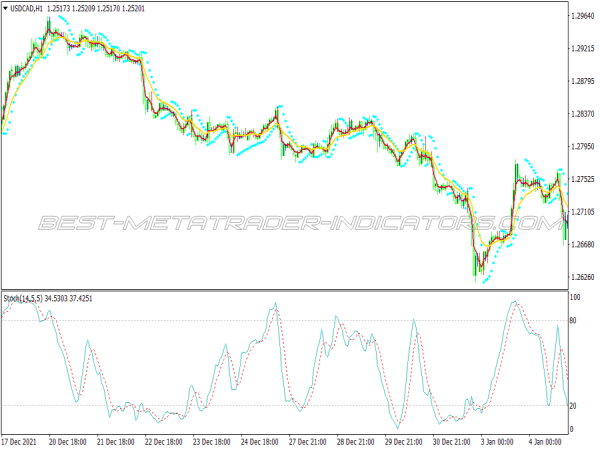Image resolution: width=600 pixels, height=450 pixels.
Task: Click the 21 Dec 18:00 time label
Action: tap(116, 442)
